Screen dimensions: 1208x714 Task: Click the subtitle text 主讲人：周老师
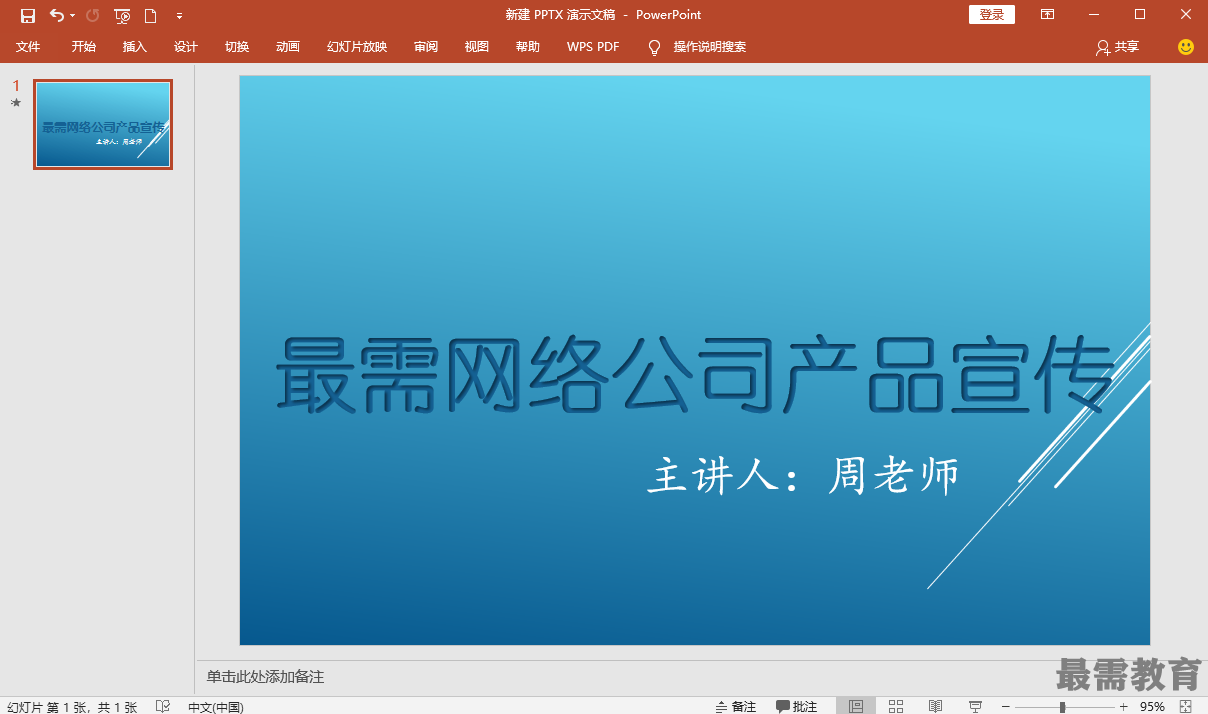pyautogui.click(x=803, y=475)
